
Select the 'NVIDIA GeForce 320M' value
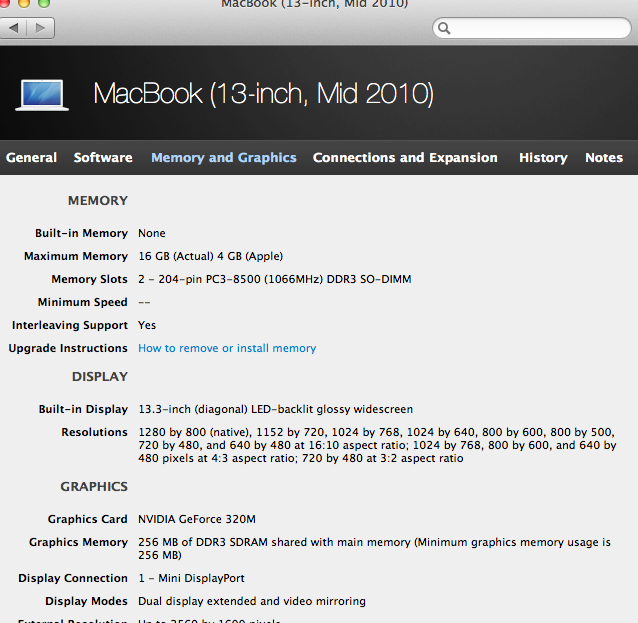click(x=197, y=519)
